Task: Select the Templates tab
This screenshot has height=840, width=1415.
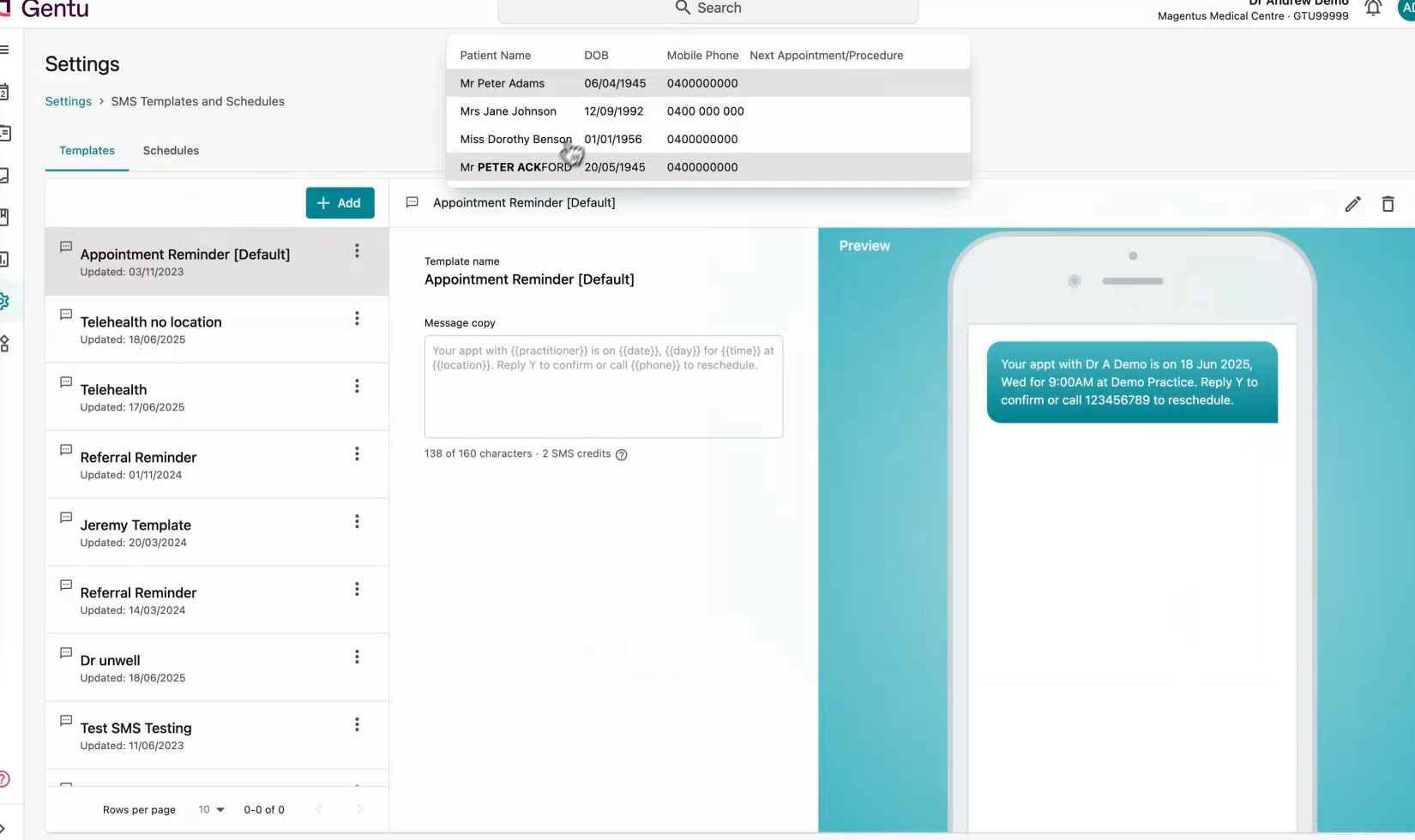Action: (x=87, y=151)
